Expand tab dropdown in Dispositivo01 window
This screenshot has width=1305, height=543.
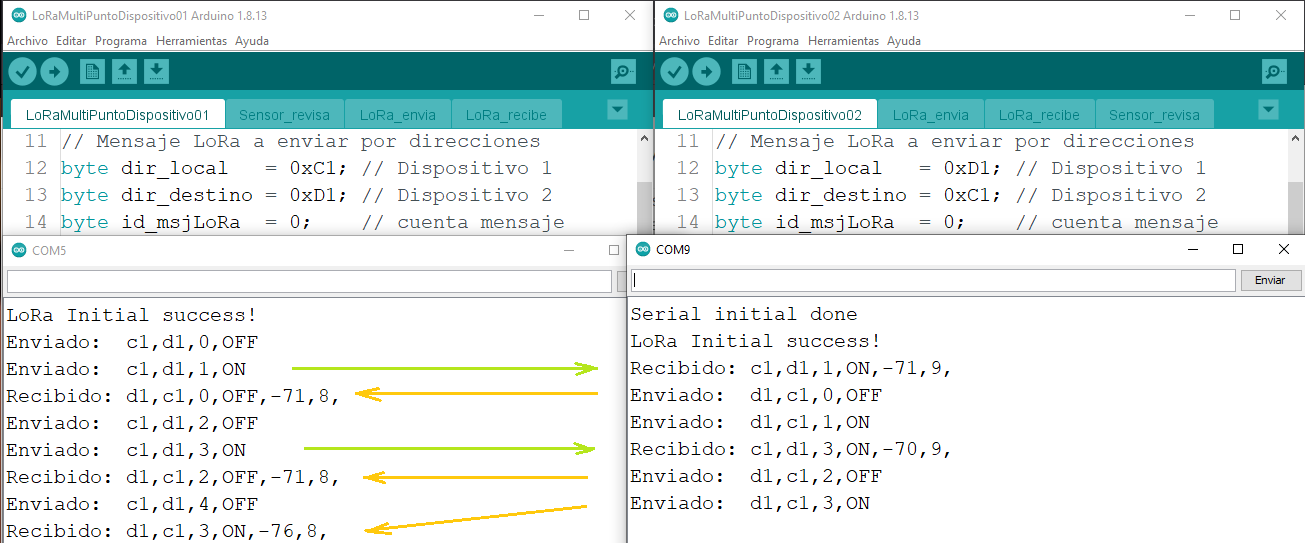[617, 109]
